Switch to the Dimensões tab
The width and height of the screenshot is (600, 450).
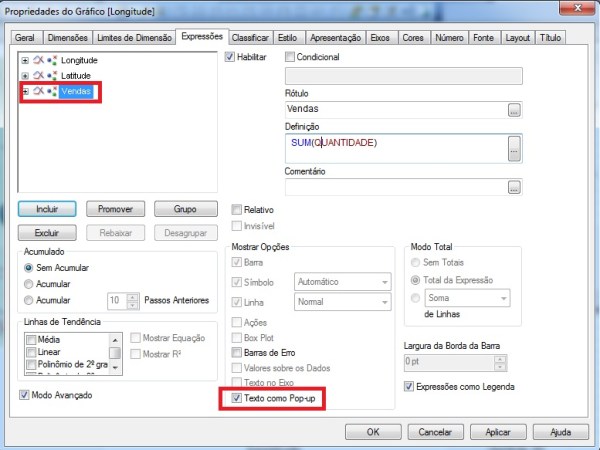coord(66,37)
